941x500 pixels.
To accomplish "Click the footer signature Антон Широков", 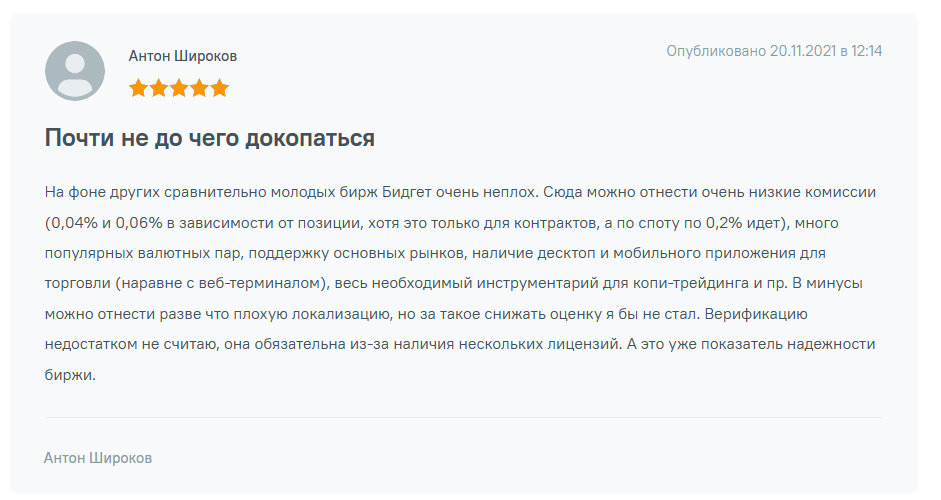I will click(x=98, y=458).
